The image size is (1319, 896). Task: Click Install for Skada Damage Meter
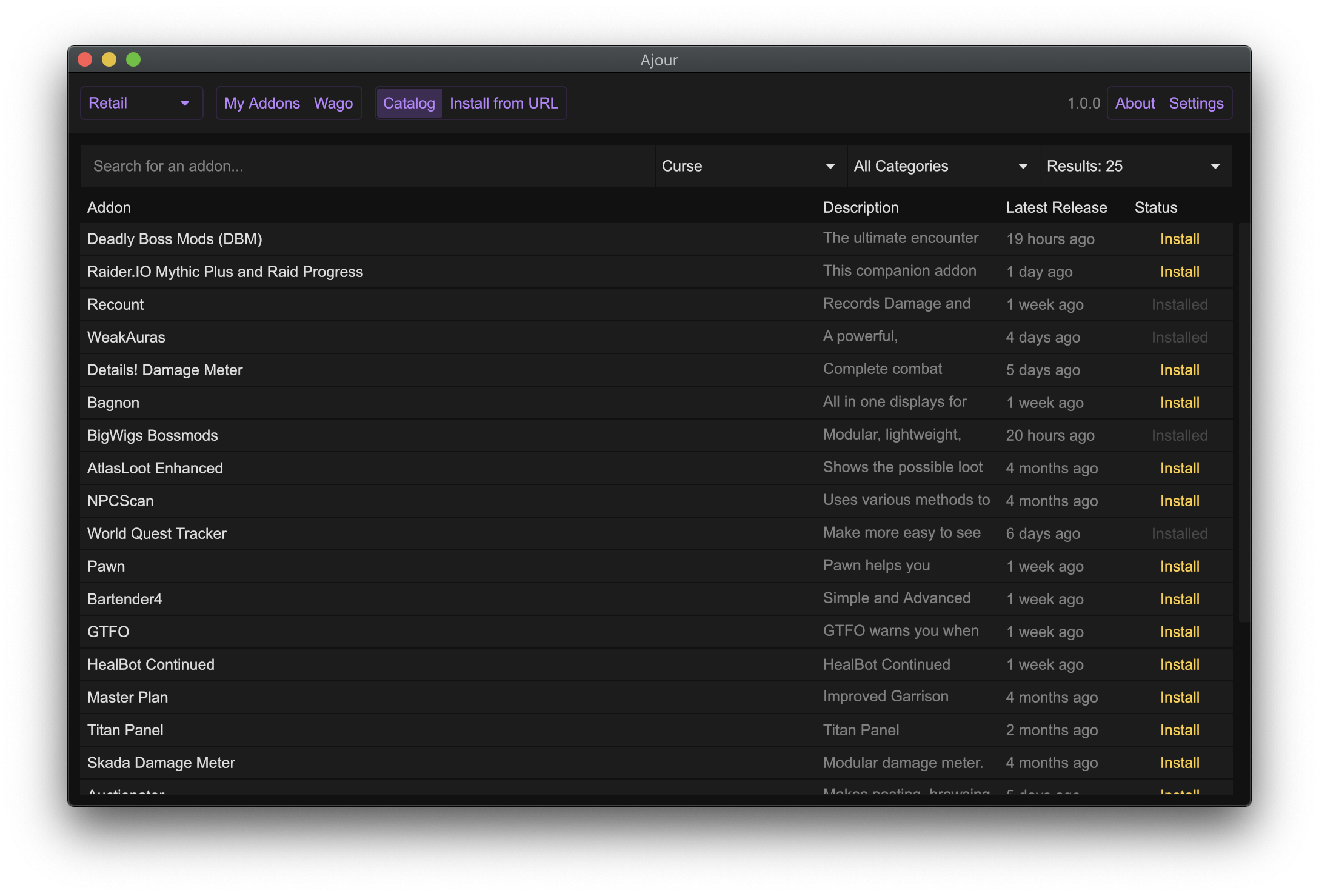click(1179, 763)
